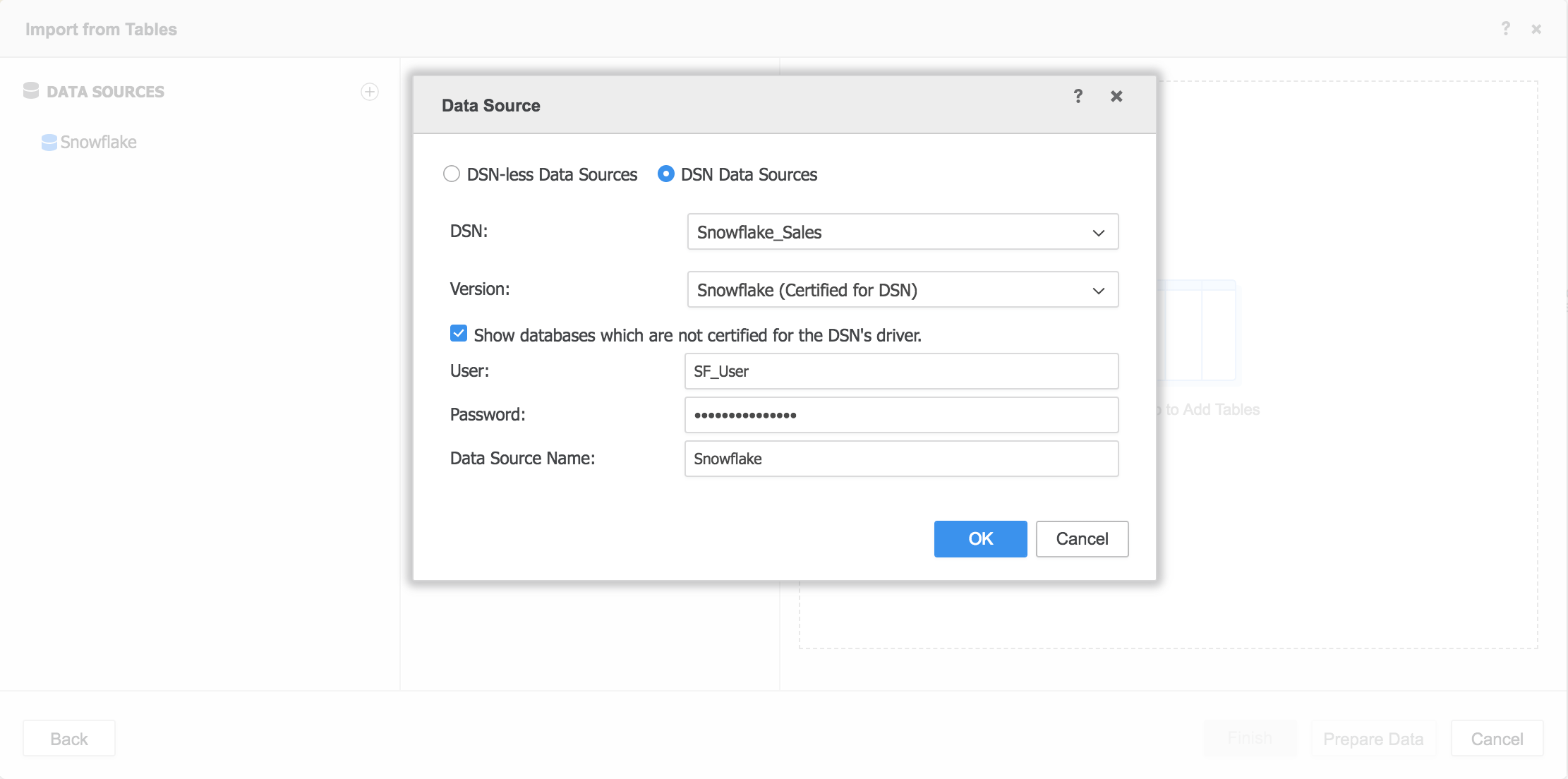Click the Password input field

coord(901,415)
